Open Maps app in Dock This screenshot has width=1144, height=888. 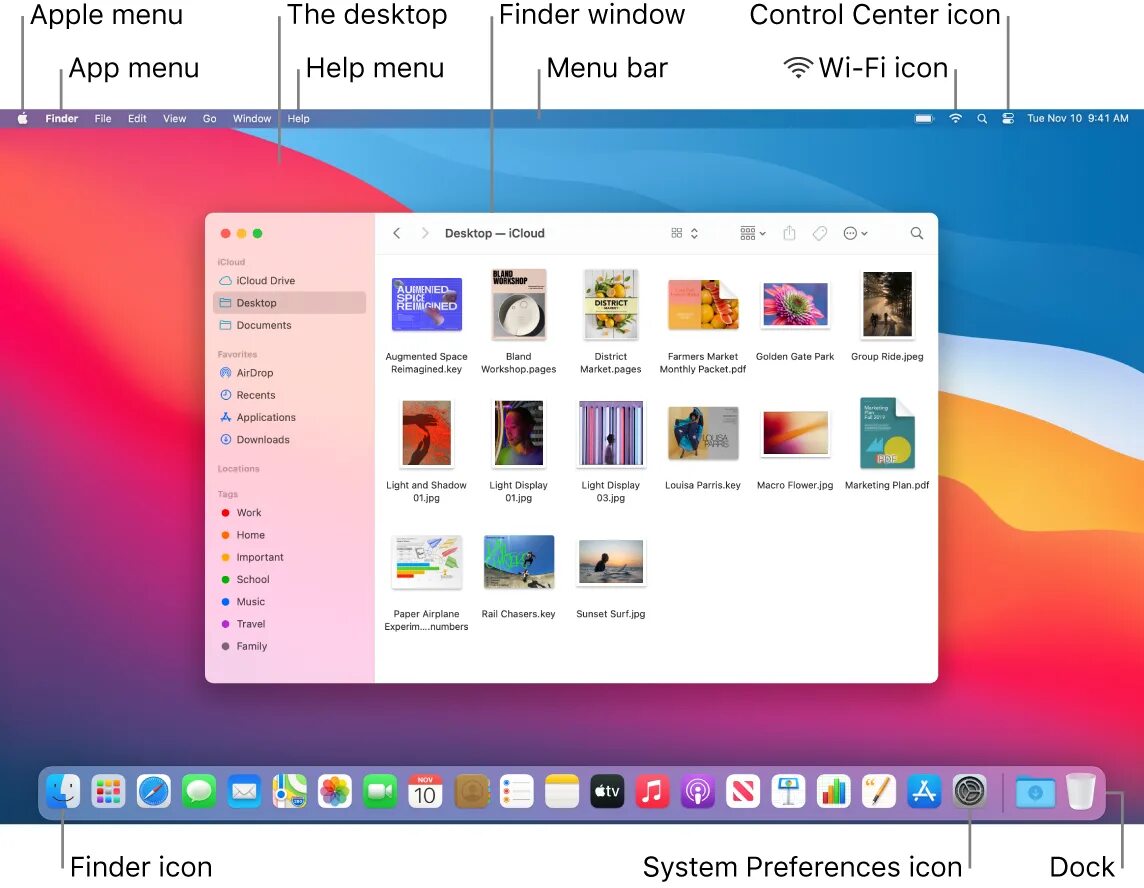click(289, 791)
